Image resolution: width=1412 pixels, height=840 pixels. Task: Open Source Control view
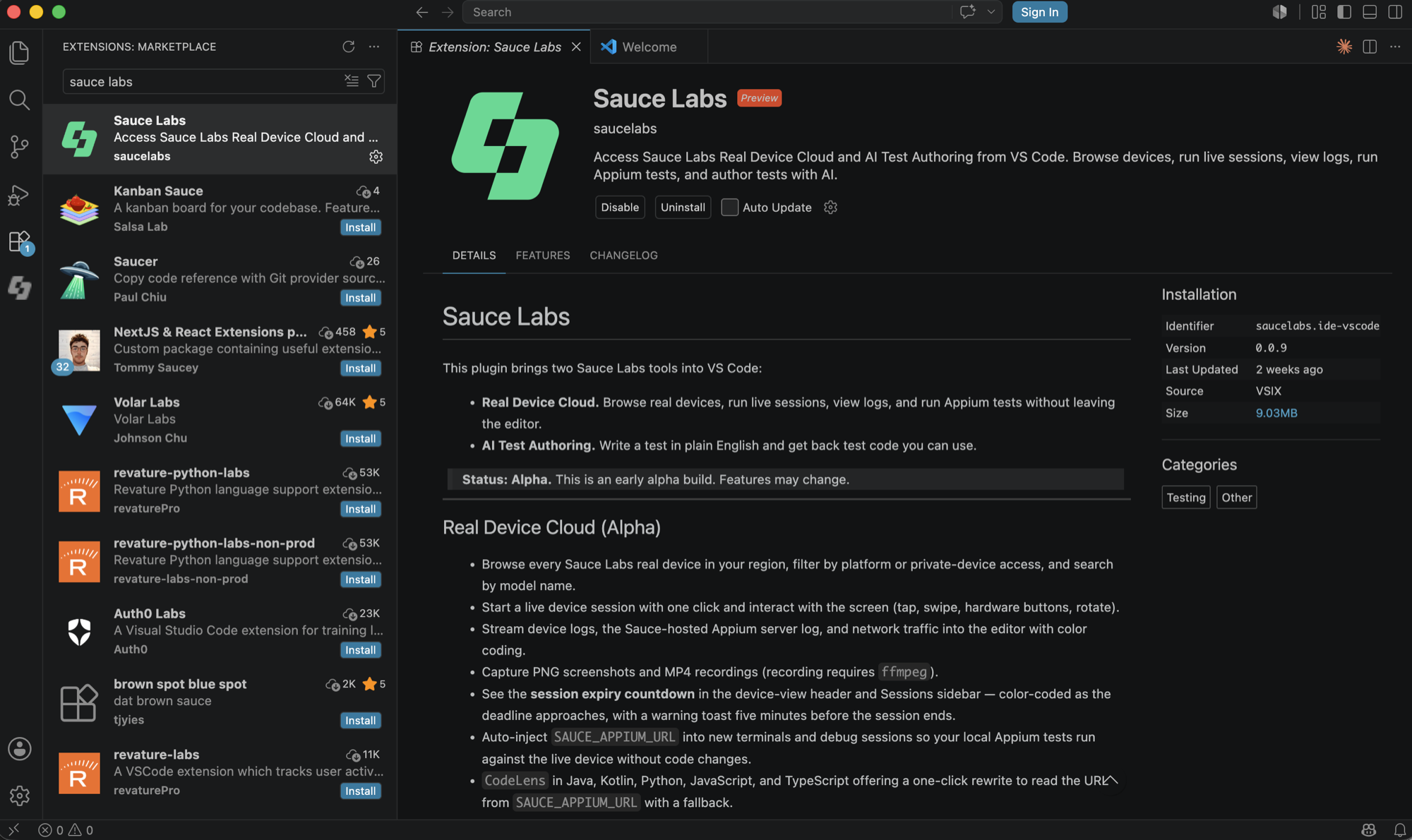(20, 147)
